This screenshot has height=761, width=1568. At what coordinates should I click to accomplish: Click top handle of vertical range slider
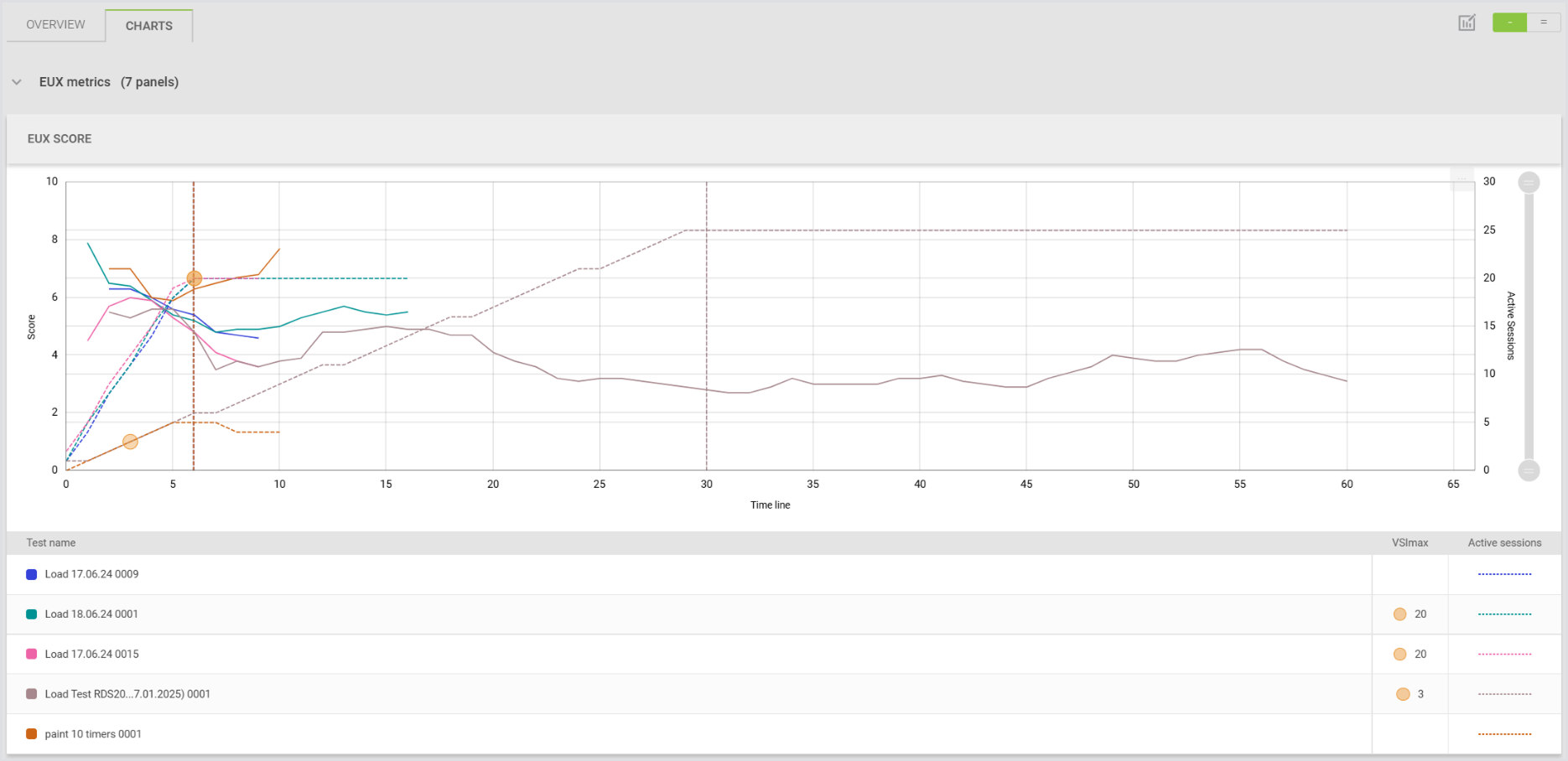click(1529, 182)
